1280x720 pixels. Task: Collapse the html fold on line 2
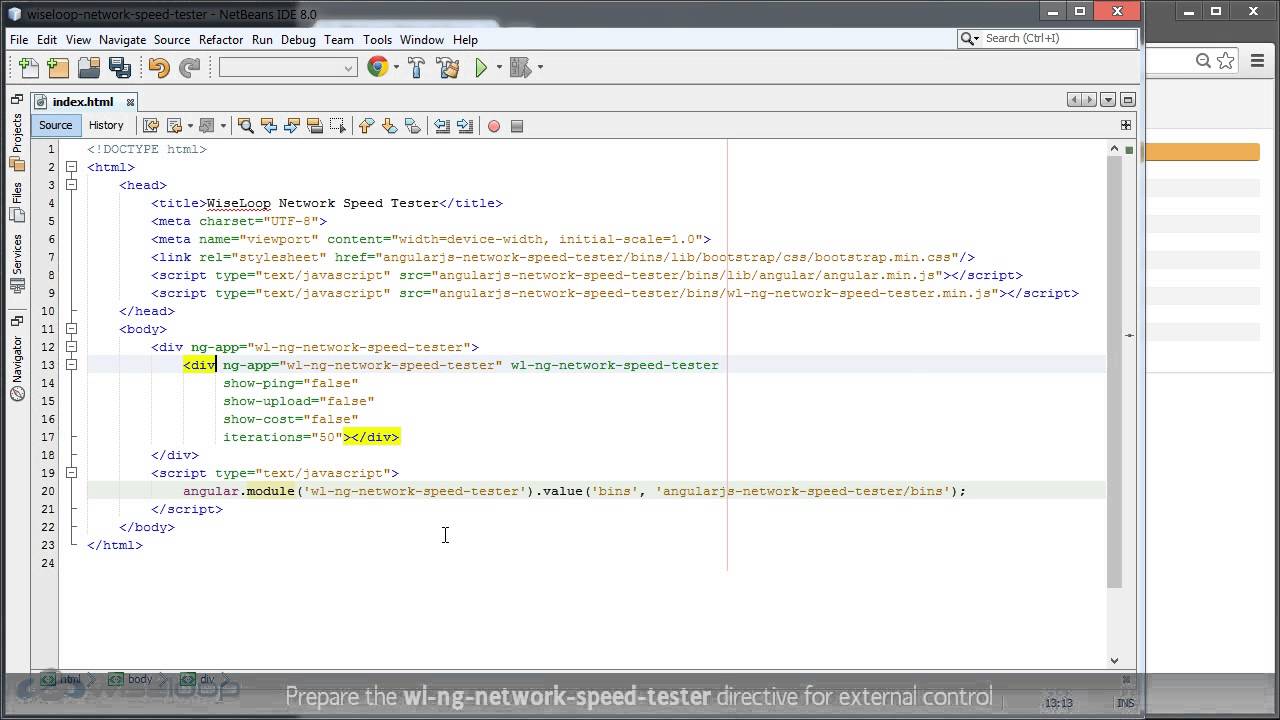pos(71,167)
